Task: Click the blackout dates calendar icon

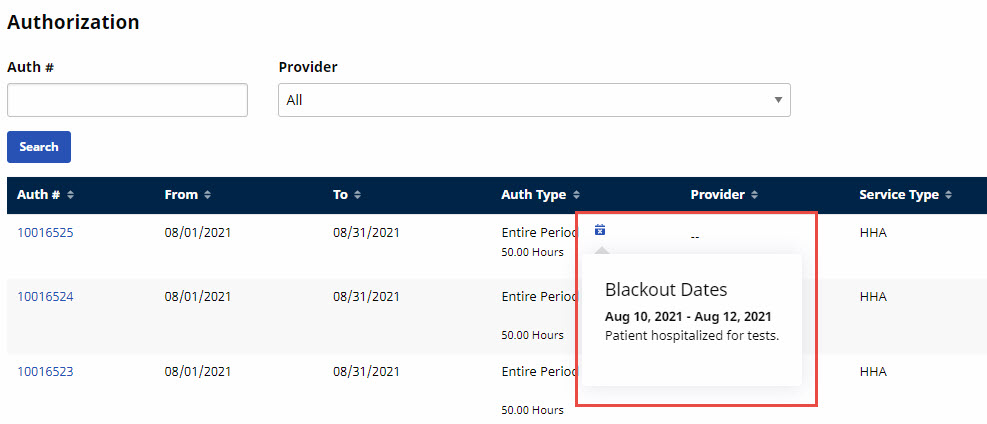Action: pyautogui.click(x=600, y=230)
